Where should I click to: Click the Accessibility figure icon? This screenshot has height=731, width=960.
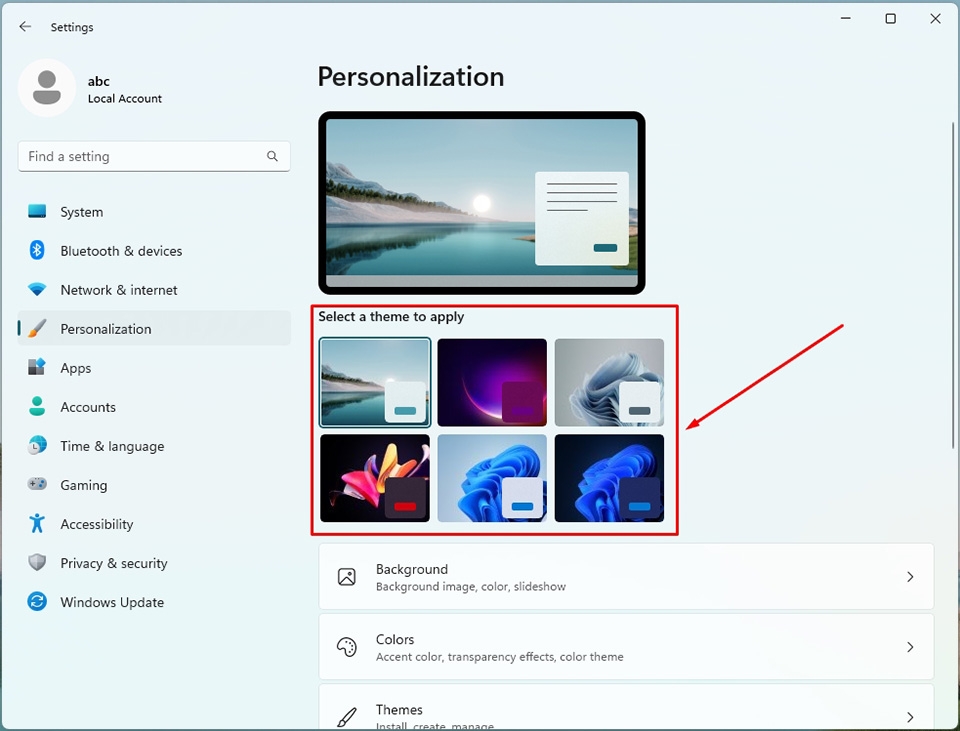coord(37,523)
